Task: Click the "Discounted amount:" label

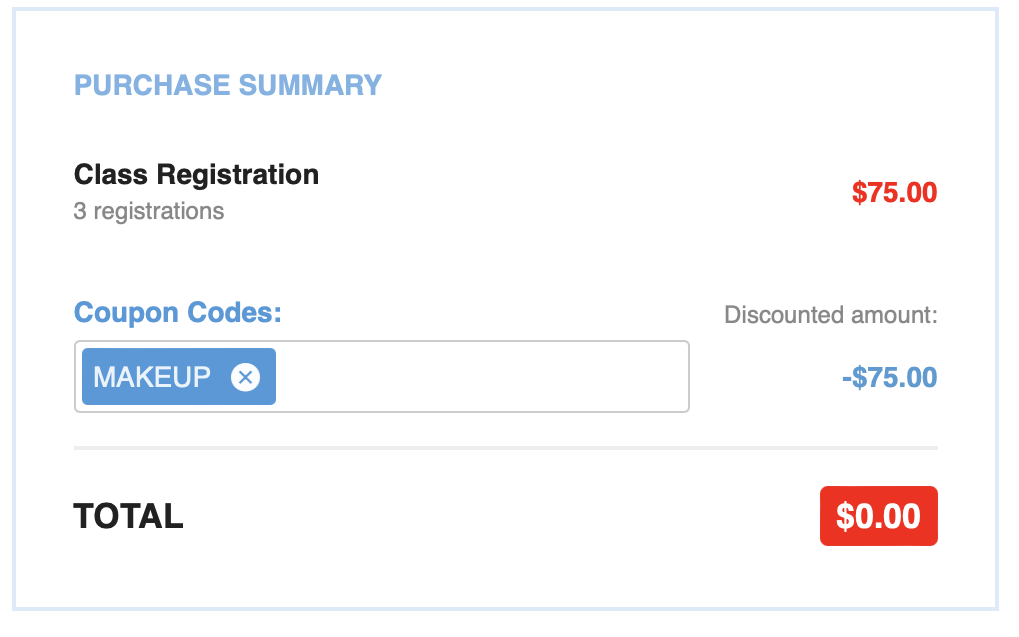Action: (x=830, y=315)
